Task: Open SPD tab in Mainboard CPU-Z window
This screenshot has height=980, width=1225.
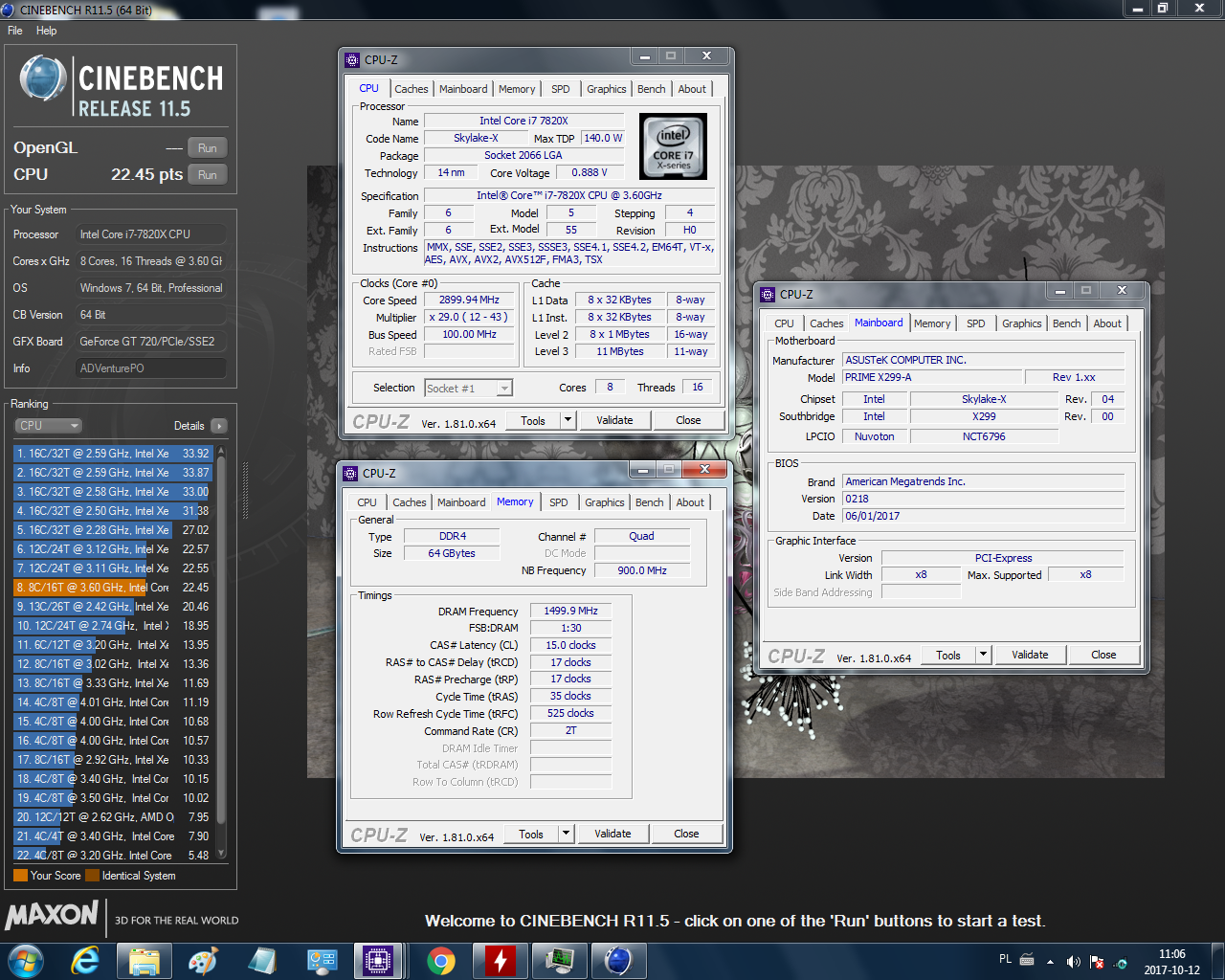Action: pos(976,323)
